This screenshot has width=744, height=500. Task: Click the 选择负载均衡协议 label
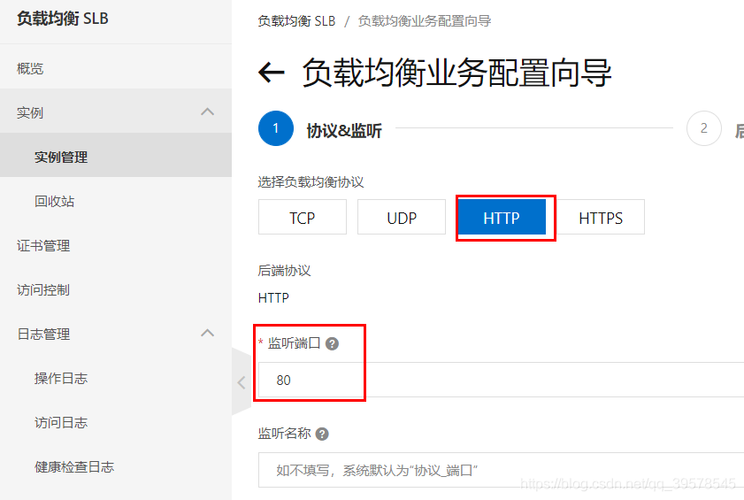point(311,182)
